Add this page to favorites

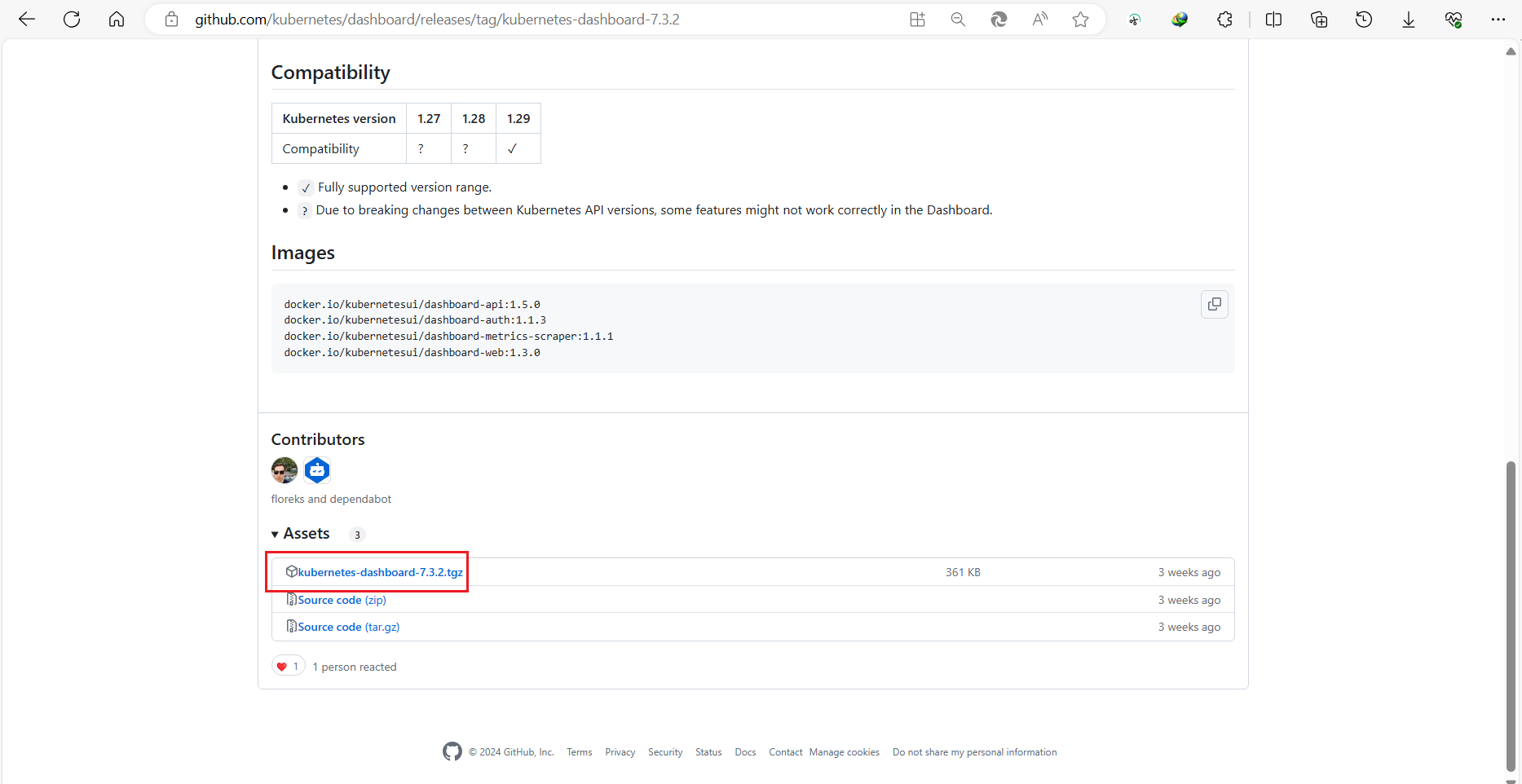click(1081, 20)
